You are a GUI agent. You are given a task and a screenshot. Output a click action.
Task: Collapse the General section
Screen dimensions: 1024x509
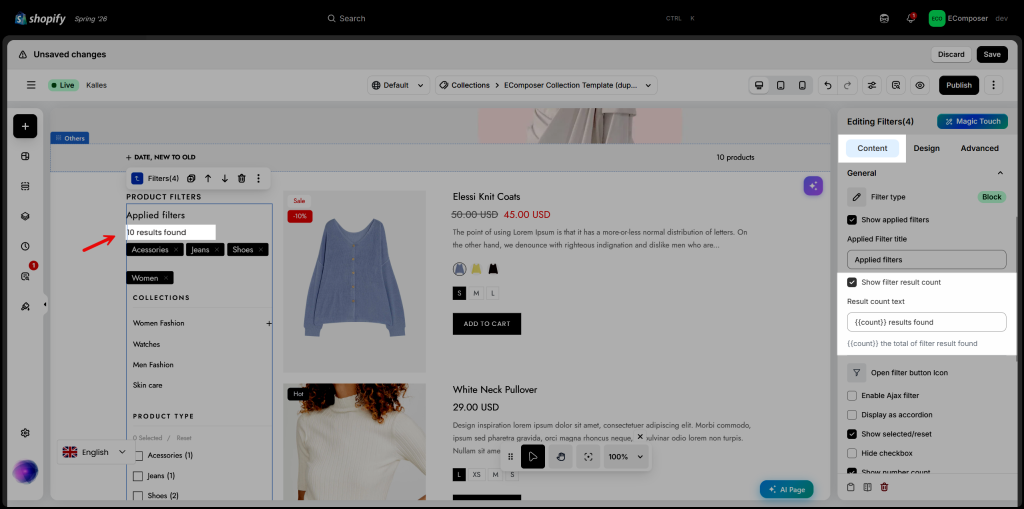coord(1000,173)
